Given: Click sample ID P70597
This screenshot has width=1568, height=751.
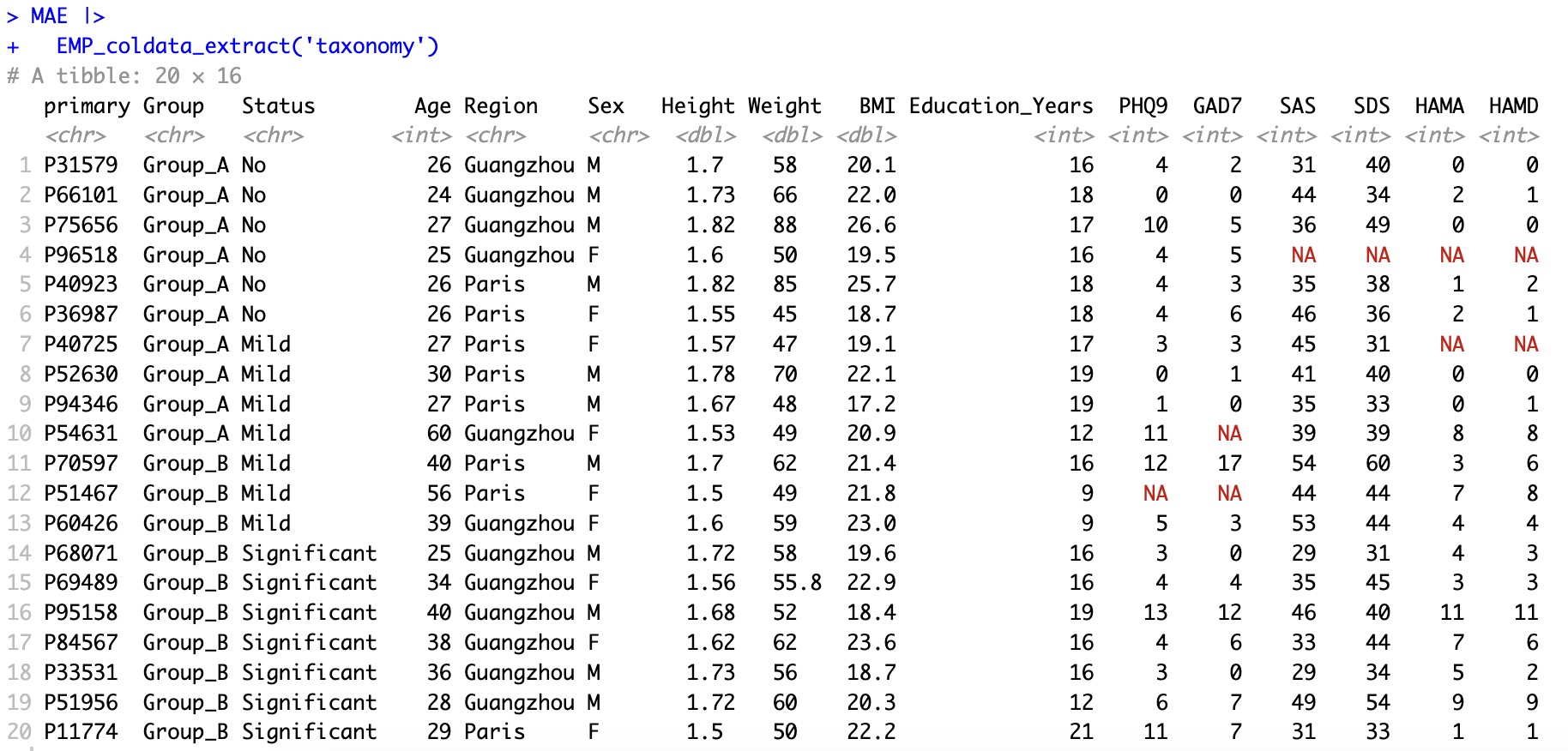Looking at the screenshot, I should 81,464.
